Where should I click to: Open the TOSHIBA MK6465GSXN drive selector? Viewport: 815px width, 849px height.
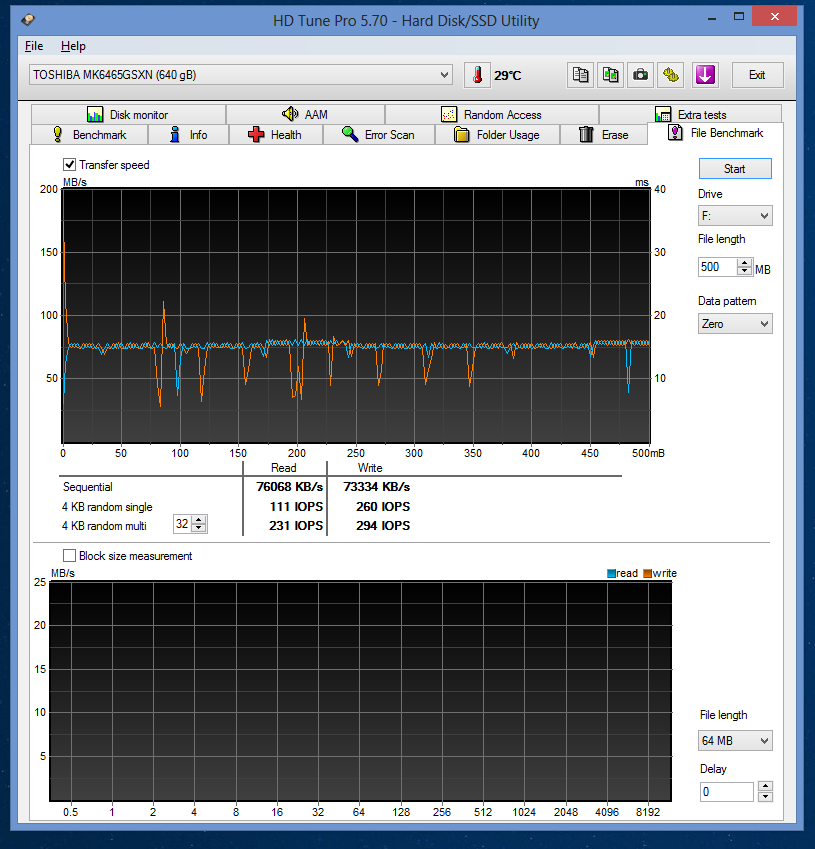coord(240,75)
